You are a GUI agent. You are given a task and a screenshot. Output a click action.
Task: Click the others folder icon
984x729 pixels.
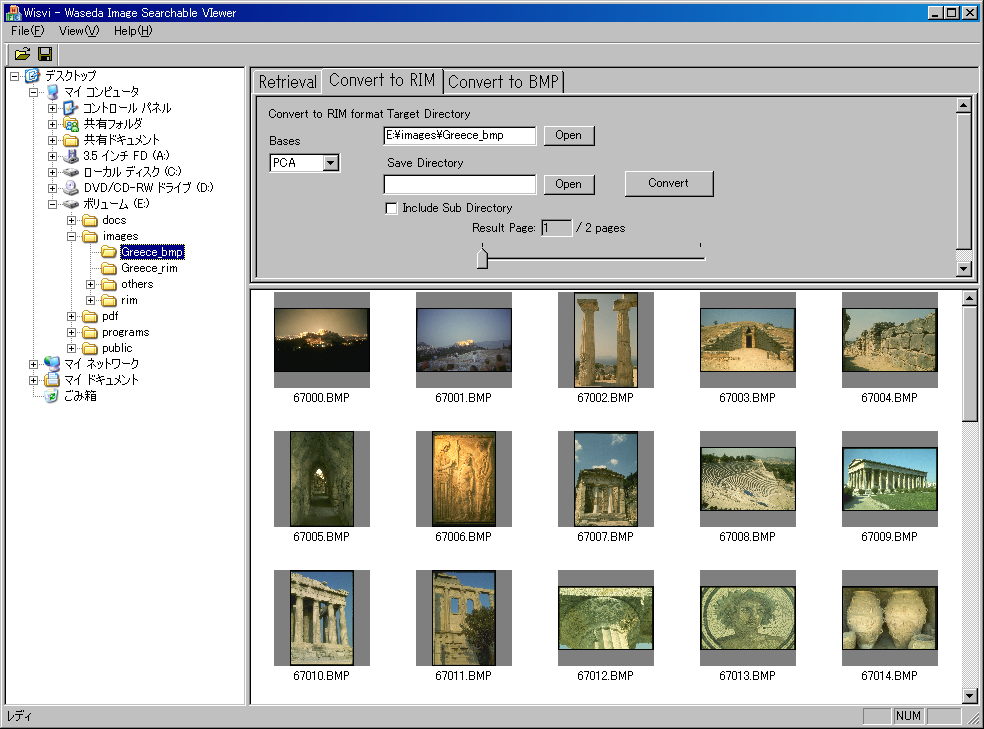pyautogui.click(x=109, y=284)
